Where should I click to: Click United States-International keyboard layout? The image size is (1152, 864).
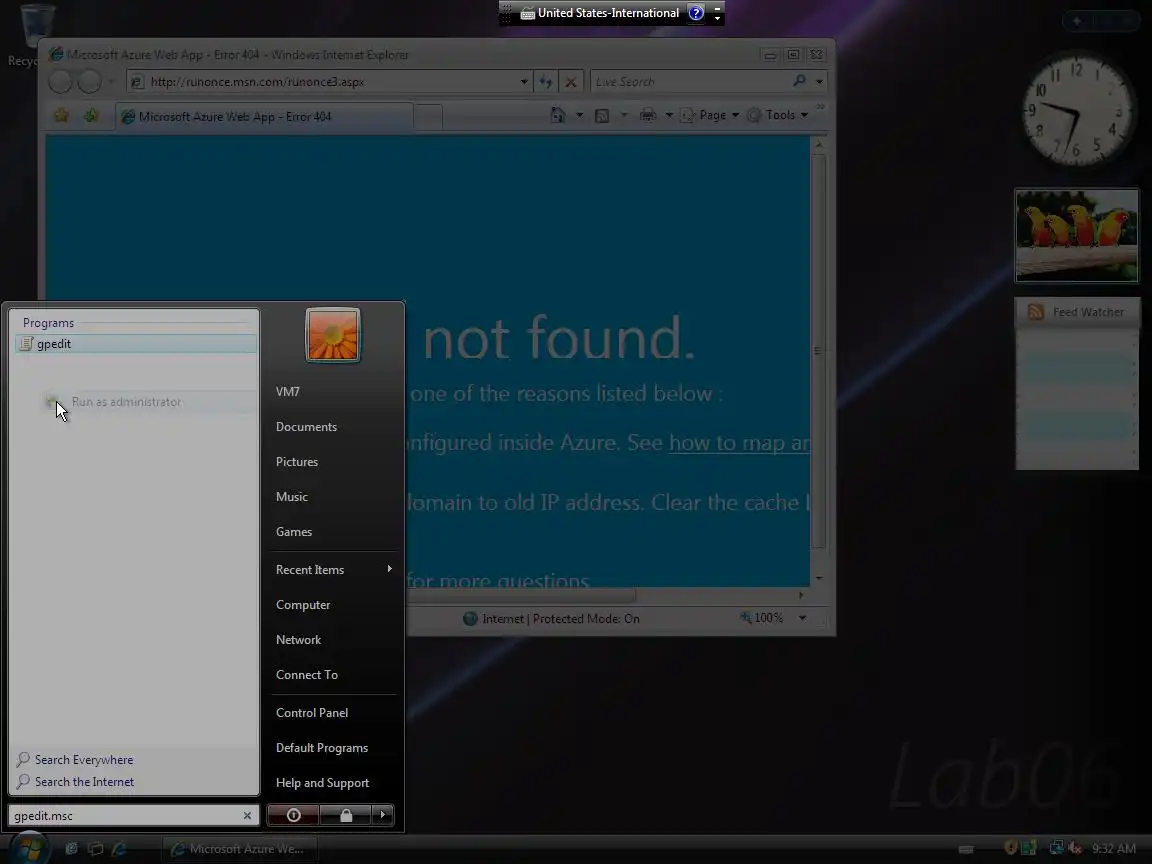[600, 12]
